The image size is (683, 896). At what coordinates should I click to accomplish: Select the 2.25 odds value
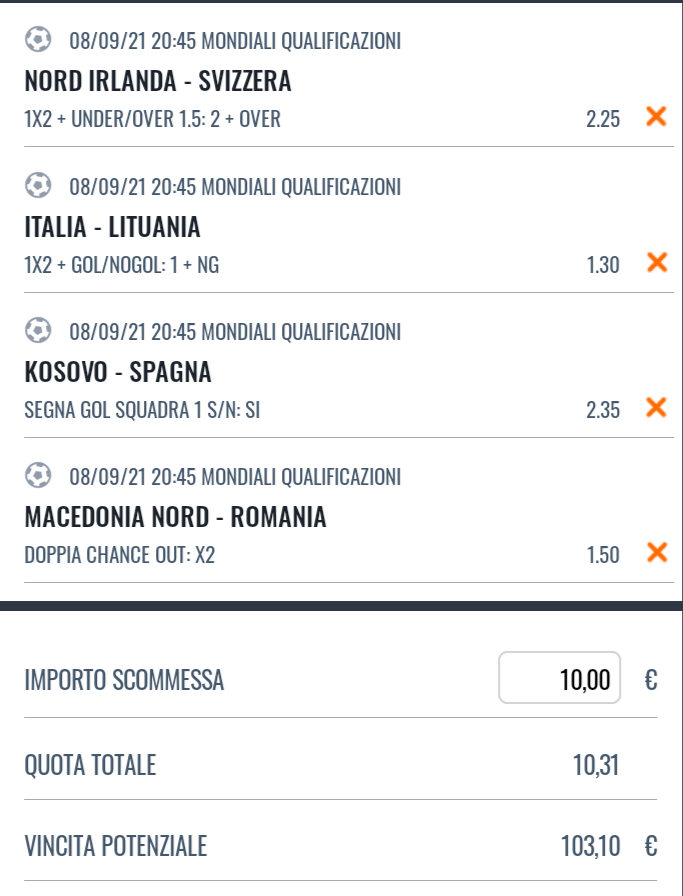coord(602,119)
